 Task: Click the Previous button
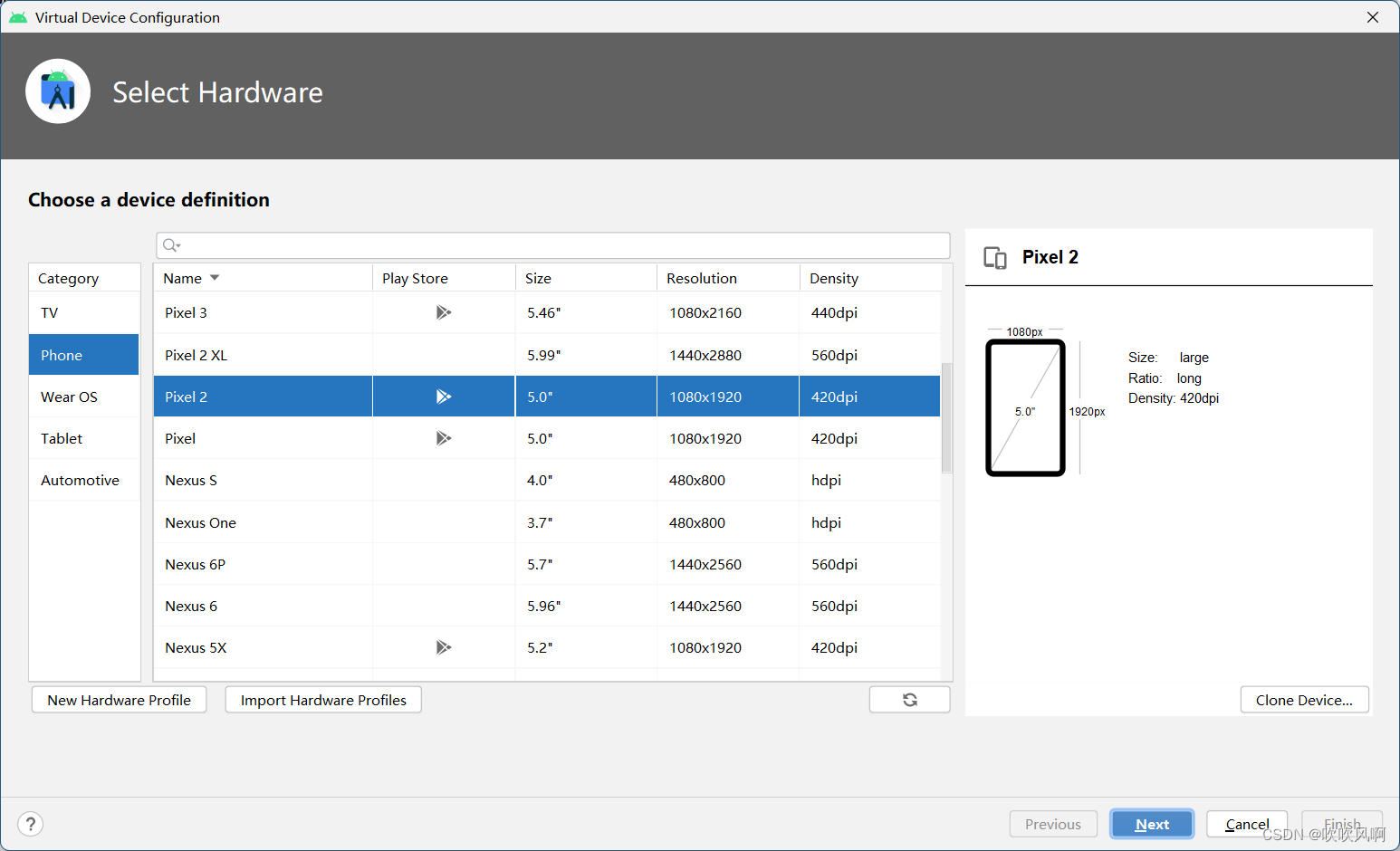pyautogui.click(x=1053, y=824)
